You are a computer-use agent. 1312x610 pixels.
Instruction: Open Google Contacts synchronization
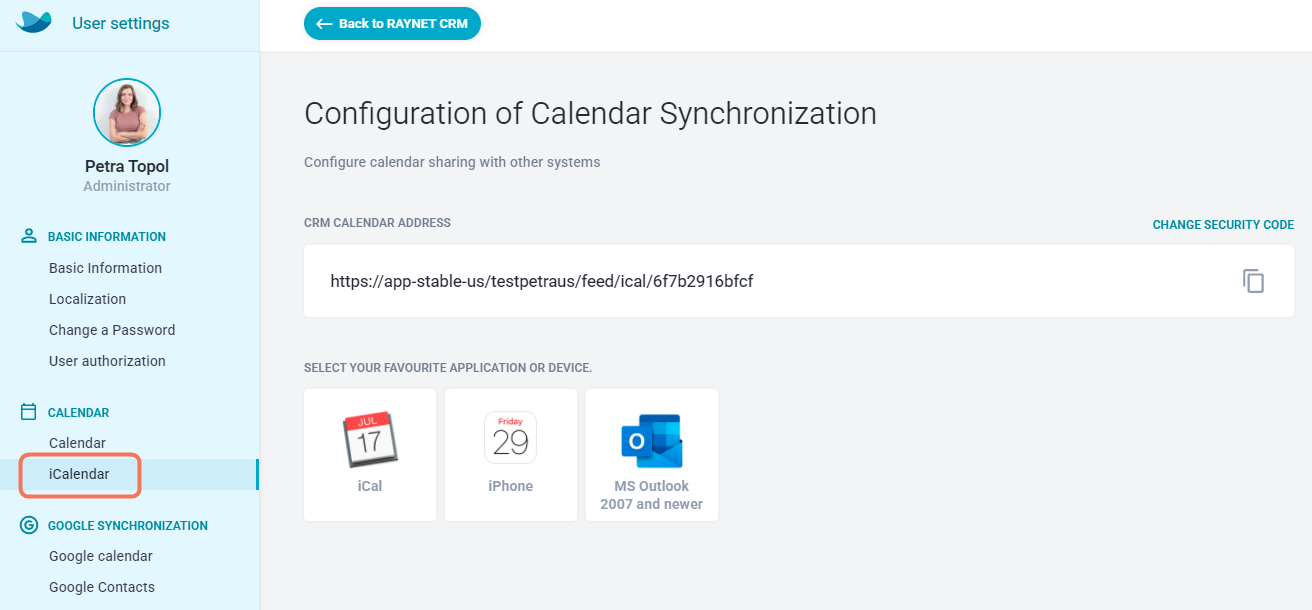coord(102,587)
